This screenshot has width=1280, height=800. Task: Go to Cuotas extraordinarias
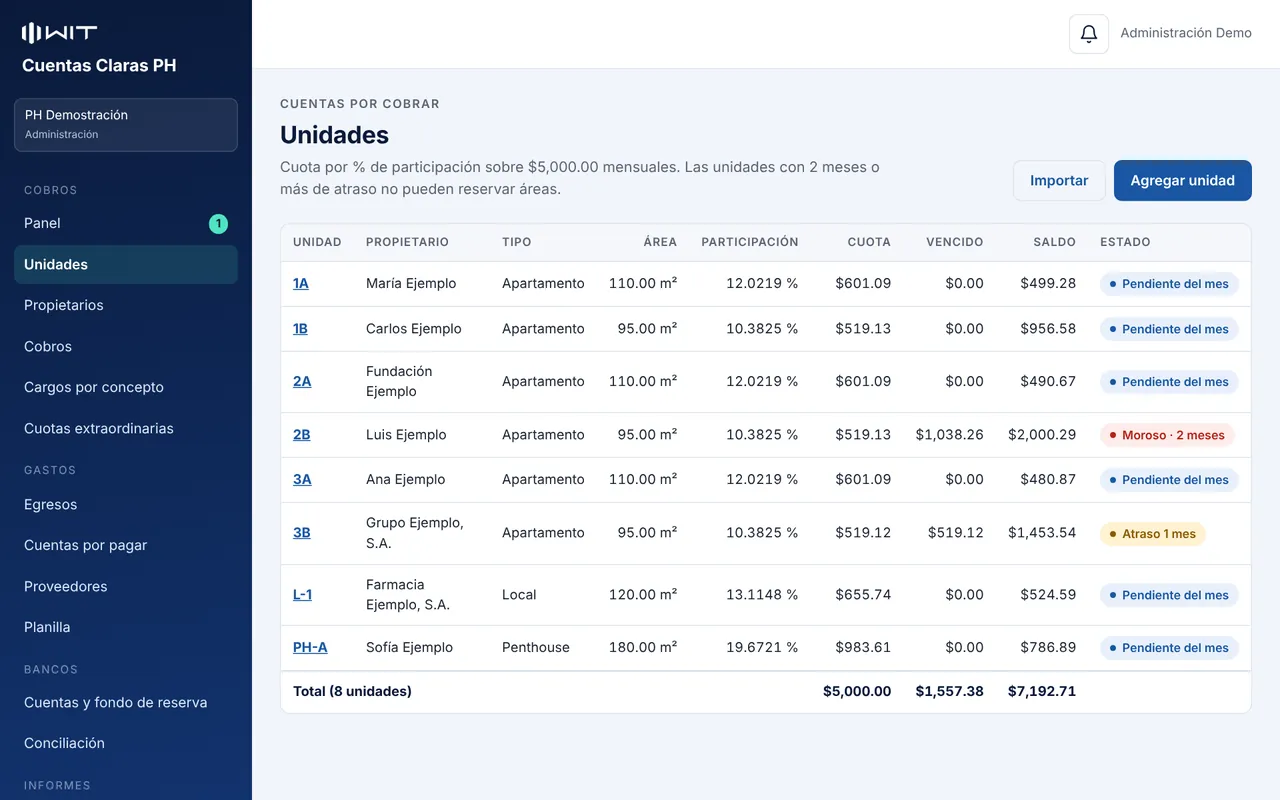pyautogui.click(x=126, y=429)
